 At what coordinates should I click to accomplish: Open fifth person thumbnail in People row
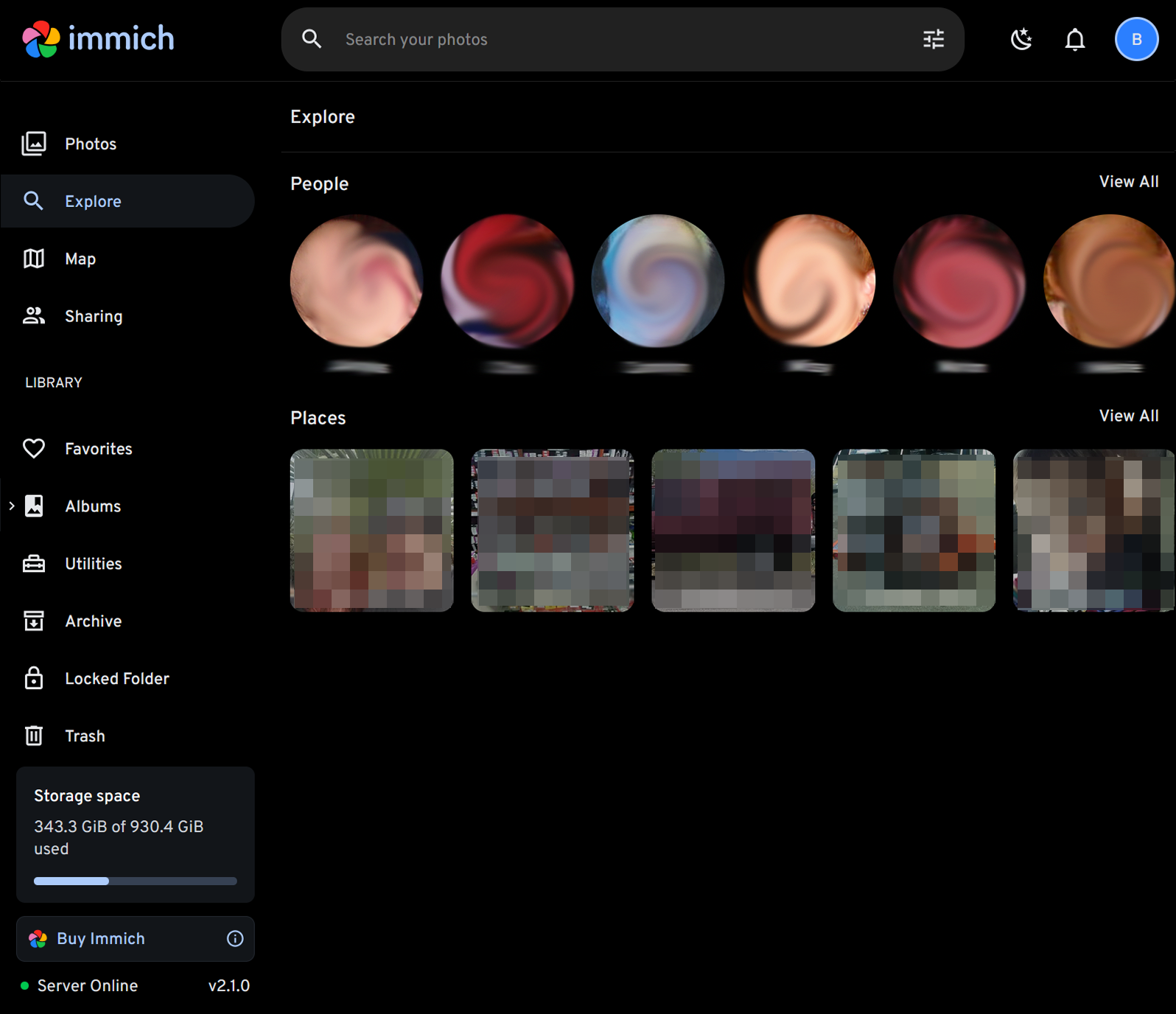(959, 281)
